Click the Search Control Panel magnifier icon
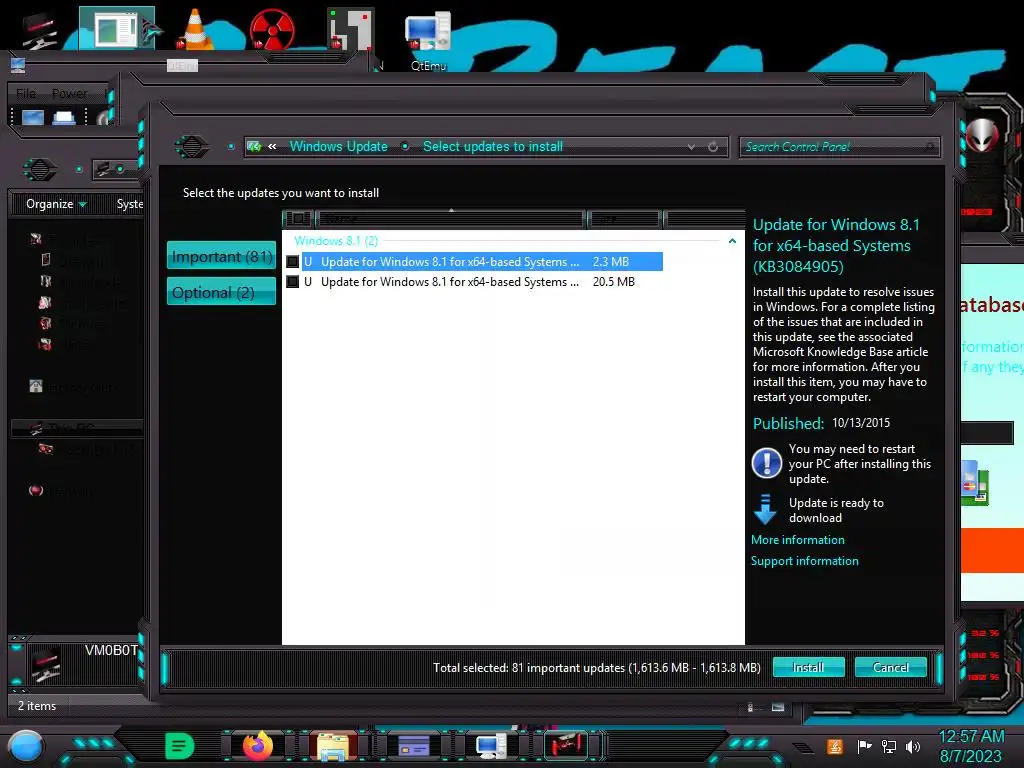 click(x=929, y=147)
